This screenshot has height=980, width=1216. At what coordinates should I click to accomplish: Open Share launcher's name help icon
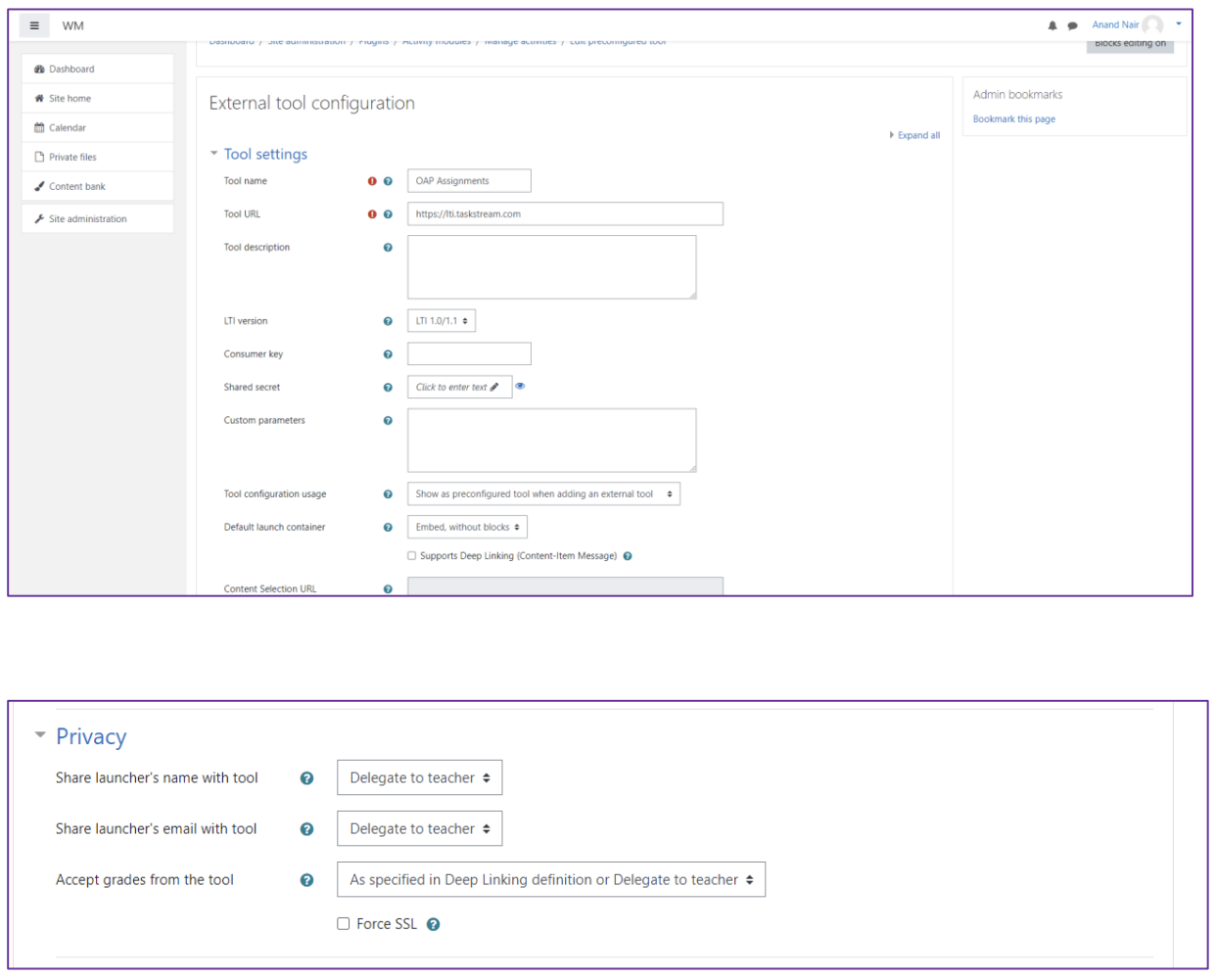click(306, 778)
